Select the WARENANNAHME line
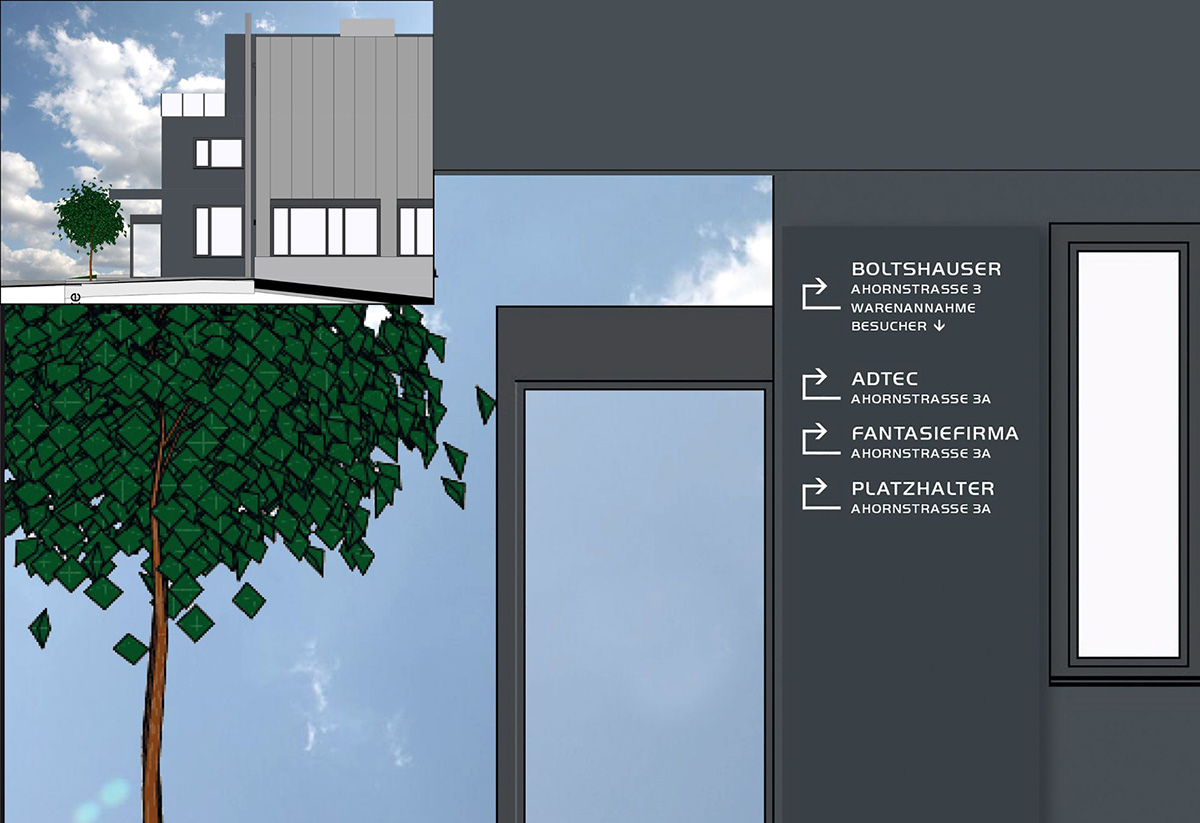The height and width of the screenshot is (823, 1200). [913, 308]
